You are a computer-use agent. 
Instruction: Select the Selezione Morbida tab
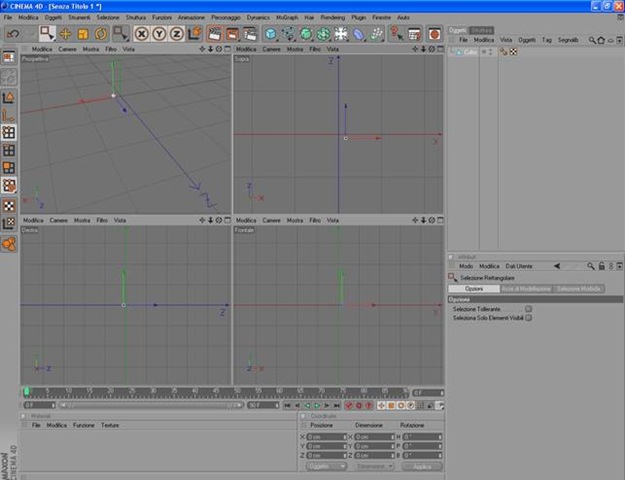click(578, 289)
